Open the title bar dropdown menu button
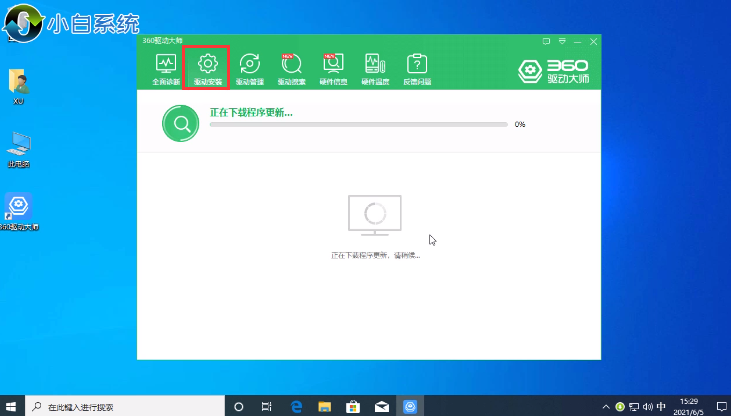 562,42
